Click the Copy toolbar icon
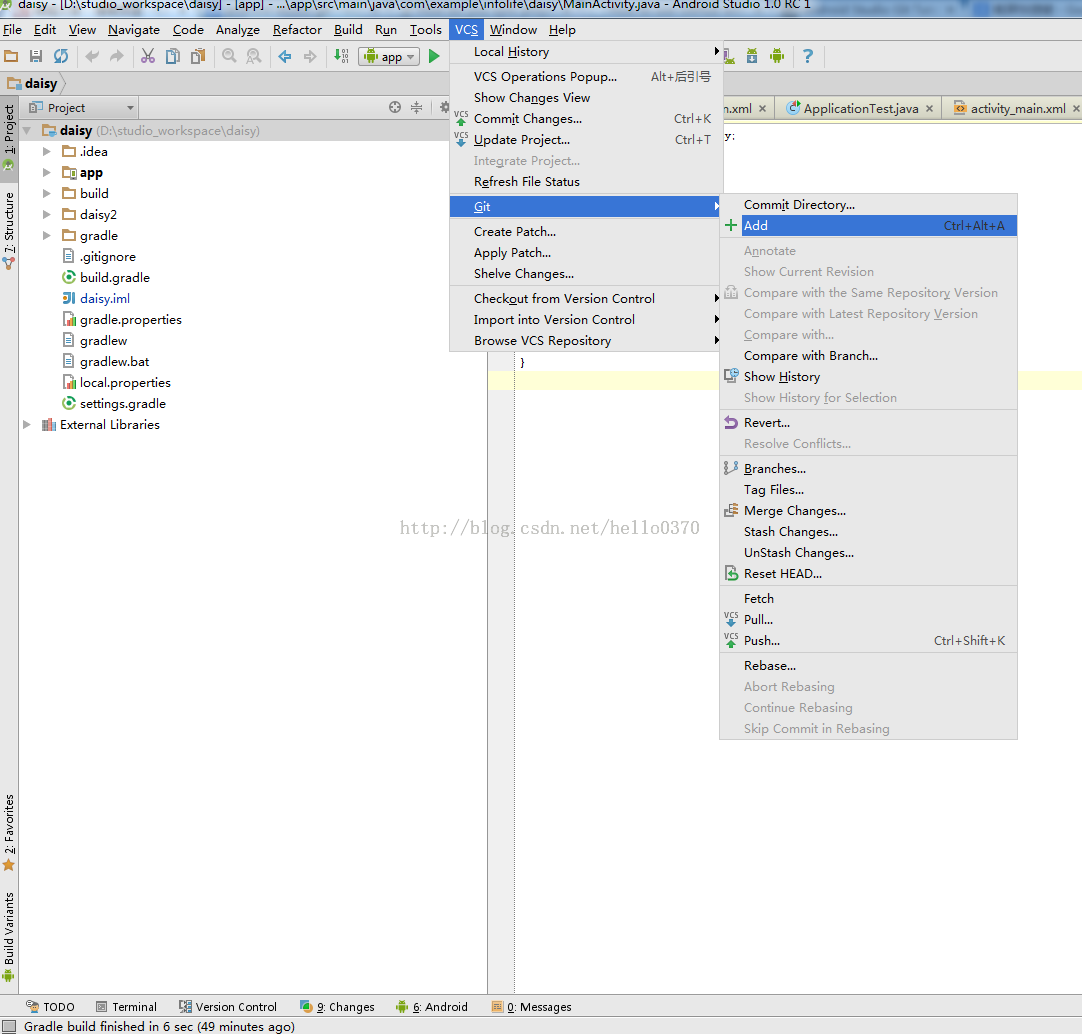The height and width of the screenshot is (1034, 1082). point(173,56)
